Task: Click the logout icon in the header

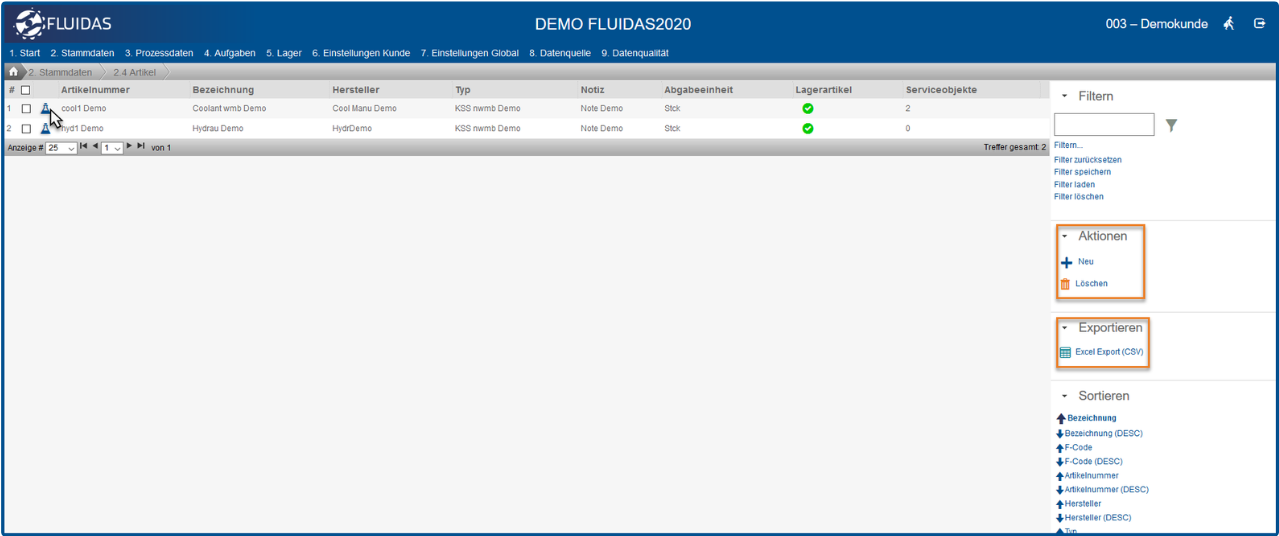Action: (x=1259, y=24)
